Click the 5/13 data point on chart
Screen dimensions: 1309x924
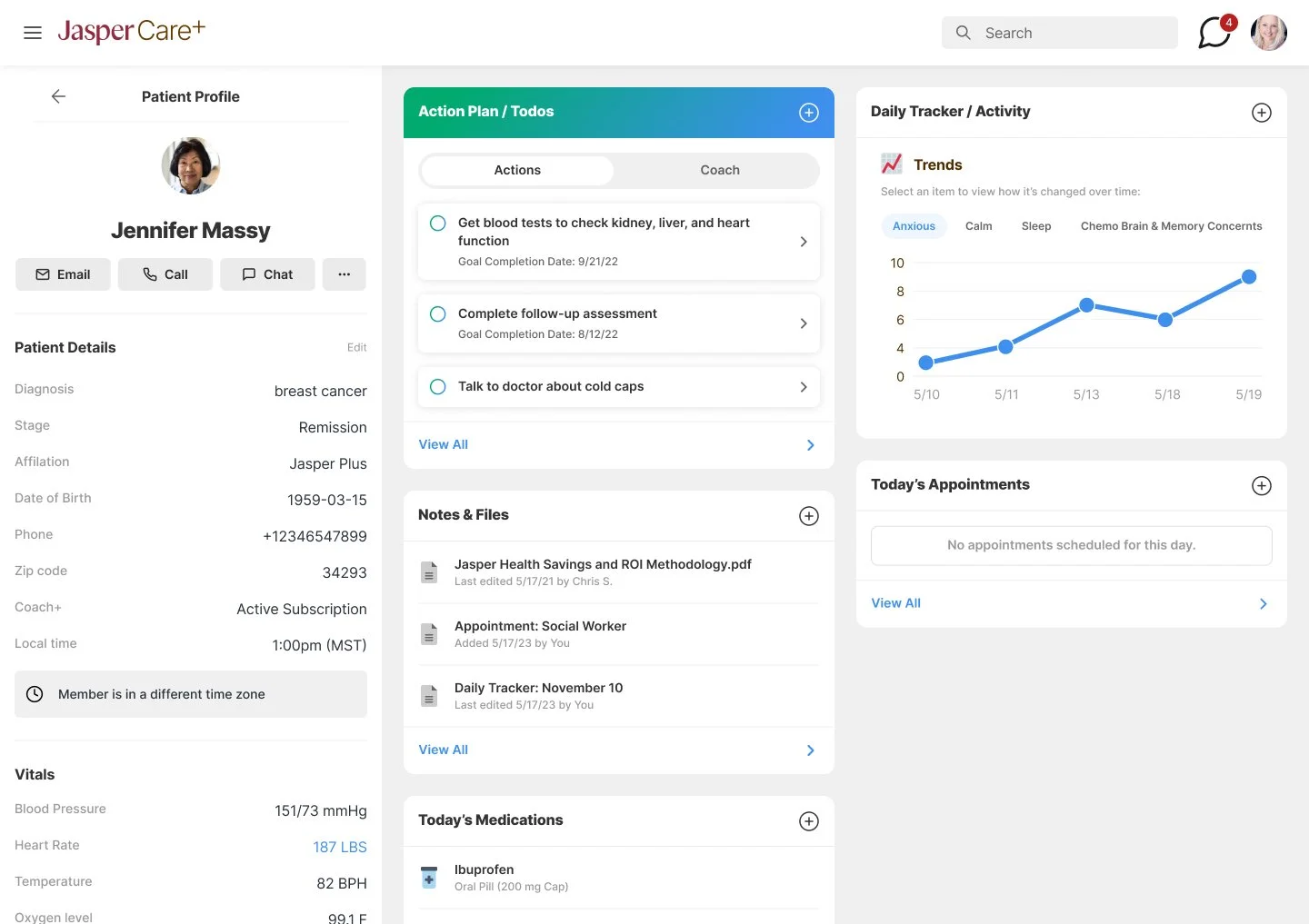pyautogui.click(x=1086, y=305)
